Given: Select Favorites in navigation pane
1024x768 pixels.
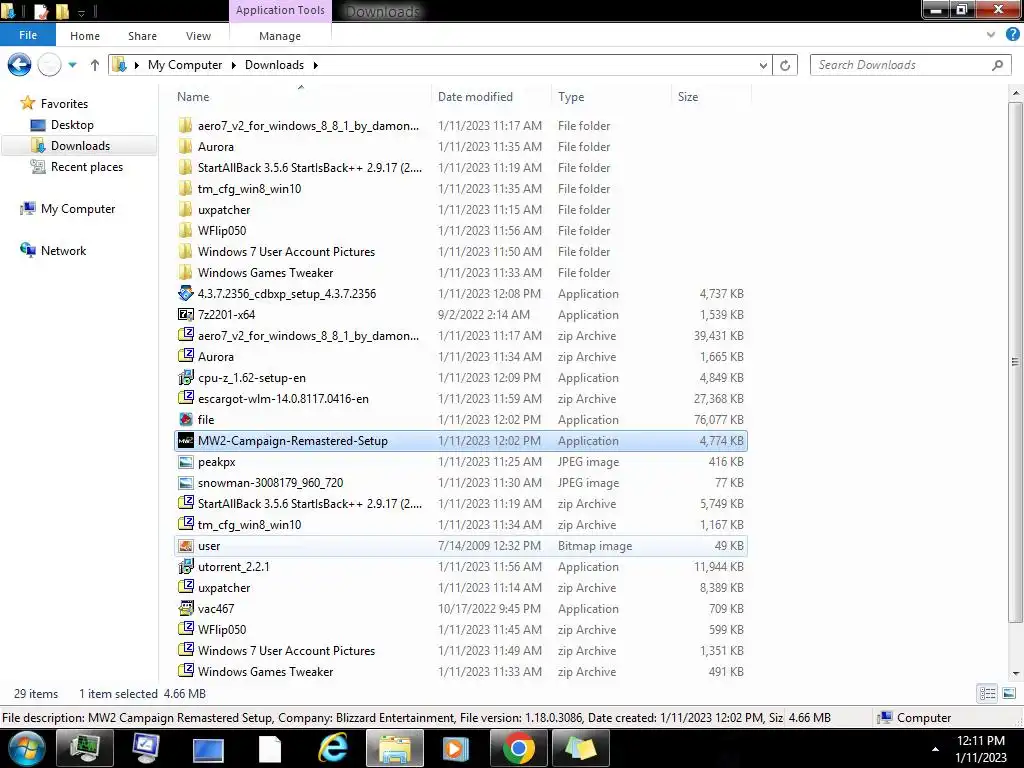Looking at the screenshot, I should click(64, 104).
